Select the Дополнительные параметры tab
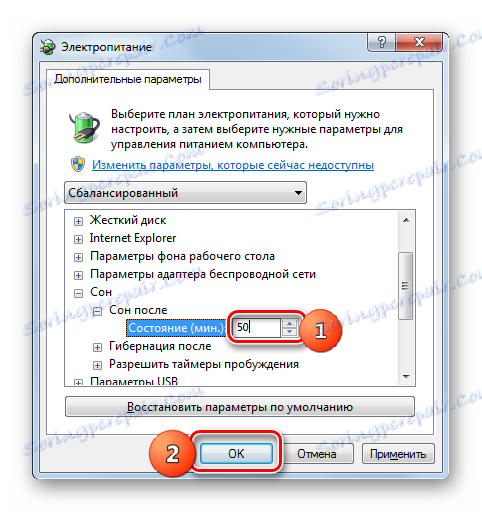The width and height of the screenshot is (482, 512). click(128, 79)
